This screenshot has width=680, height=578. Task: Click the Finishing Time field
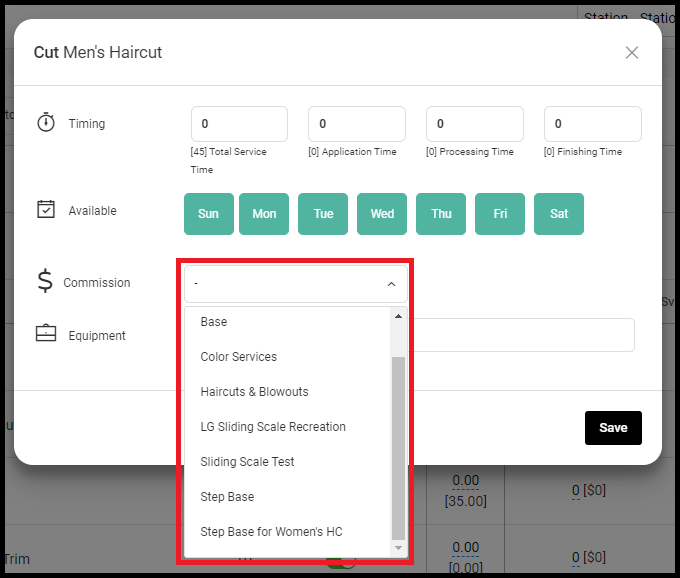(x=593, y=124)
